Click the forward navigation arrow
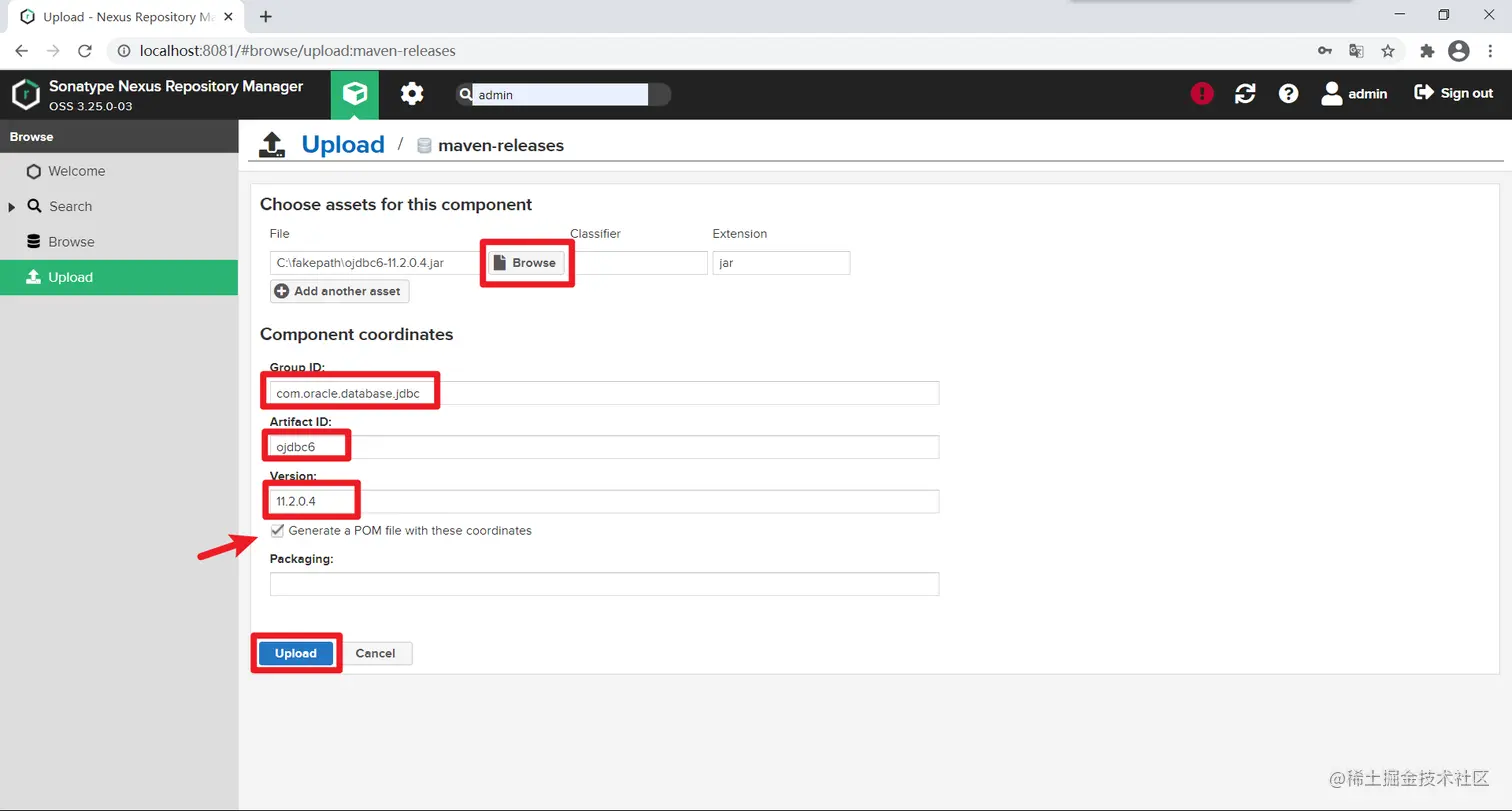Image resolution: width=1512 pixels, height=811 pixels. [53, 50]
